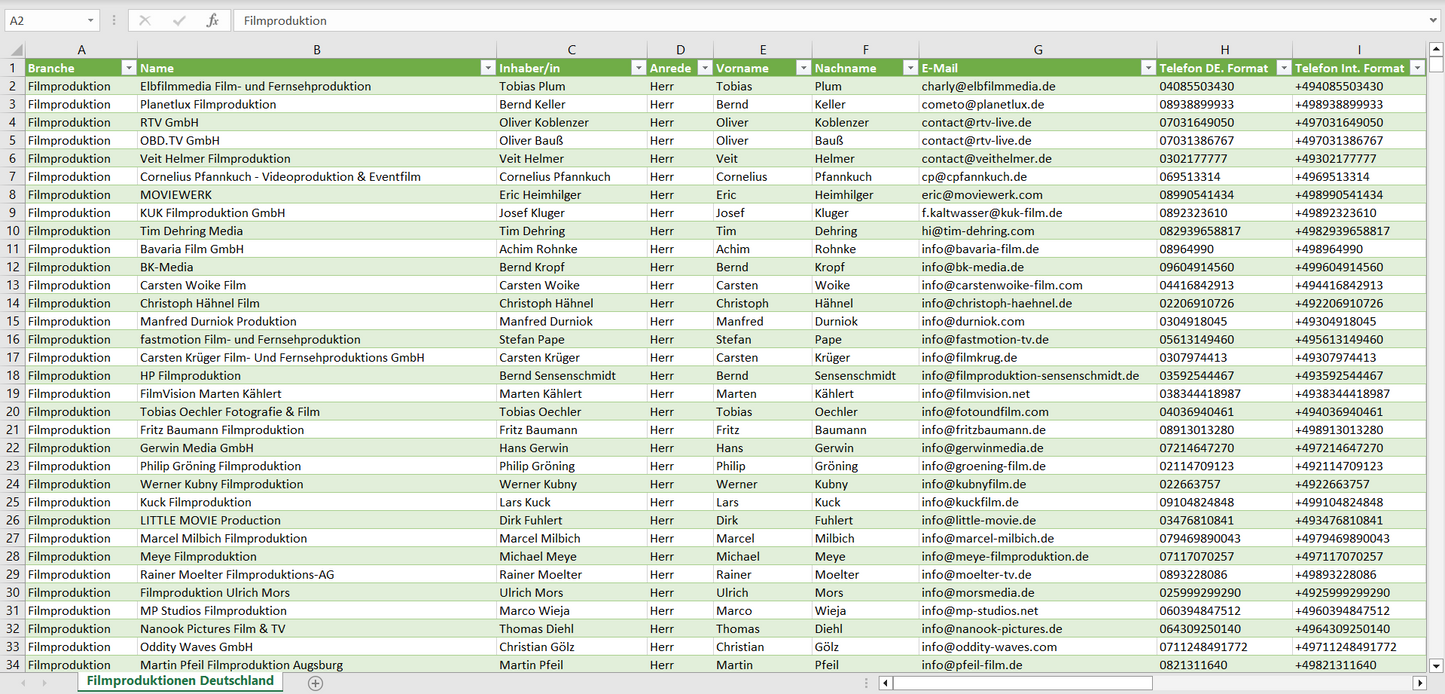1445x694 pixels.
Task: Expand the Name Box dropdown arrow
Action: [91, 20]
